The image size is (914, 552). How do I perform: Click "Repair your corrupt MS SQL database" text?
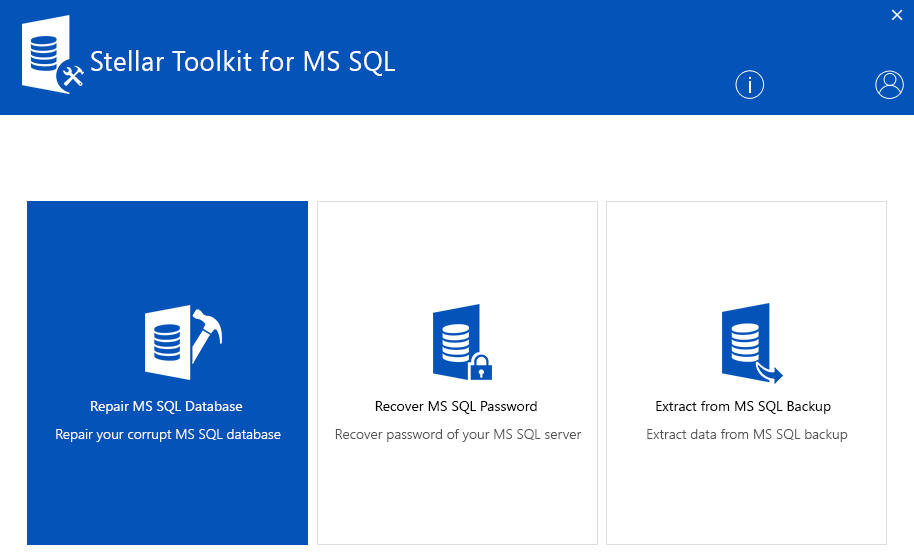point(168,435)
